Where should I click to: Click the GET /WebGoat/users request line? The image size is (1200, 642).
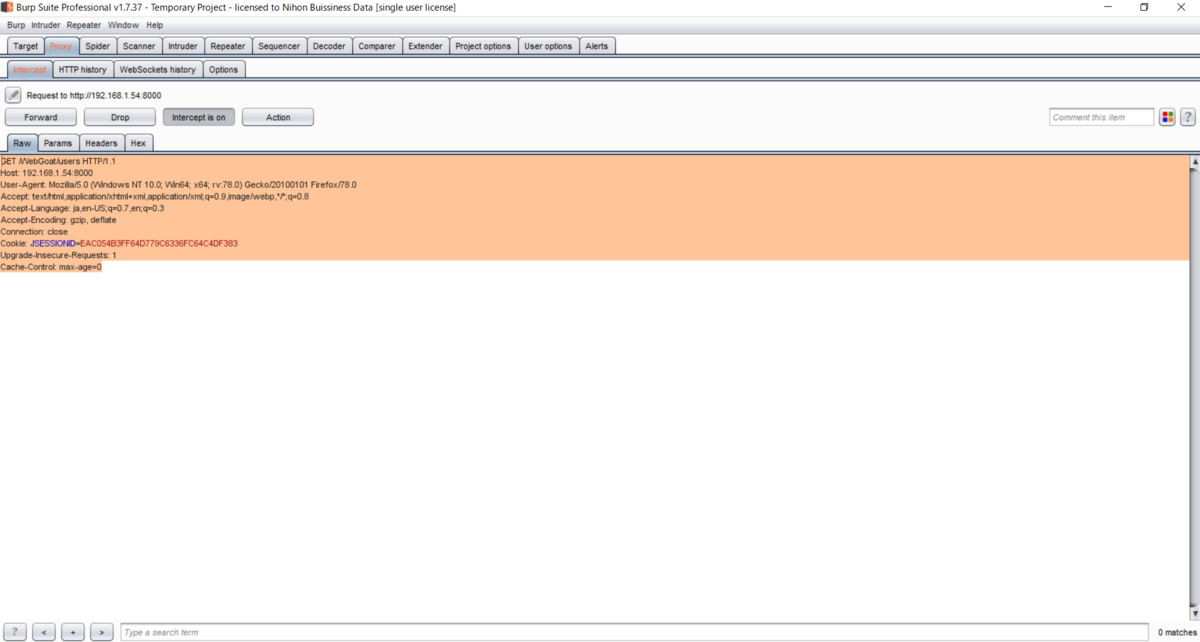(x=58, y=161)
